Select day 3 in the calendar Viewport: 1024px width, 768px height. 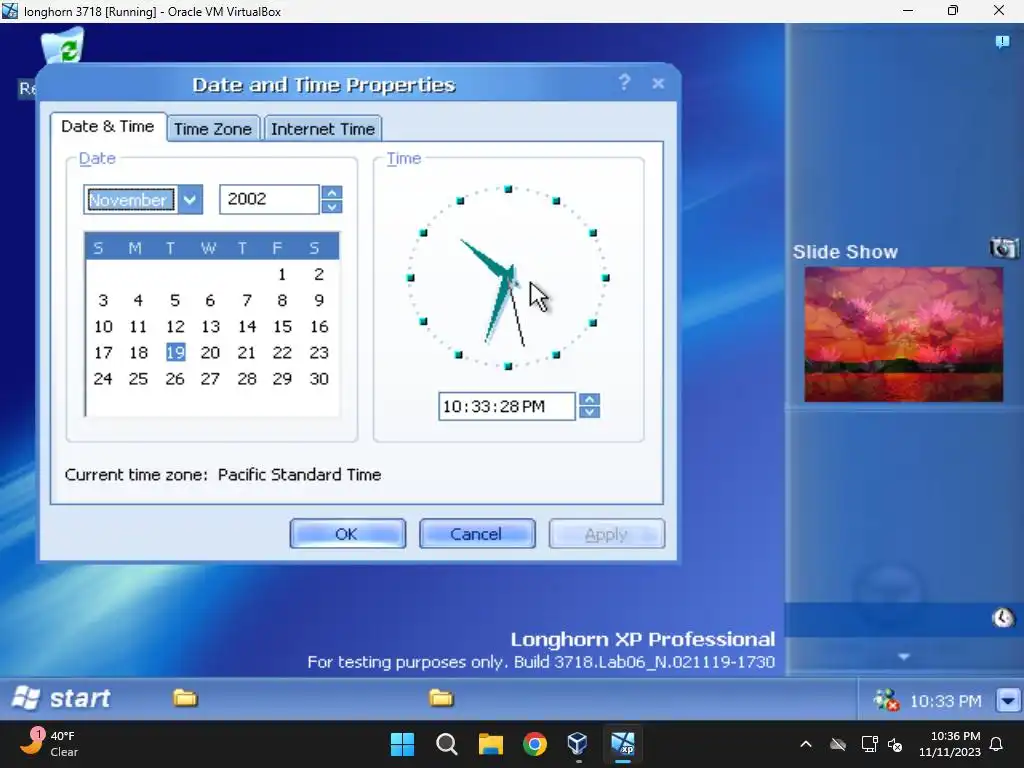tap(103, 300)
